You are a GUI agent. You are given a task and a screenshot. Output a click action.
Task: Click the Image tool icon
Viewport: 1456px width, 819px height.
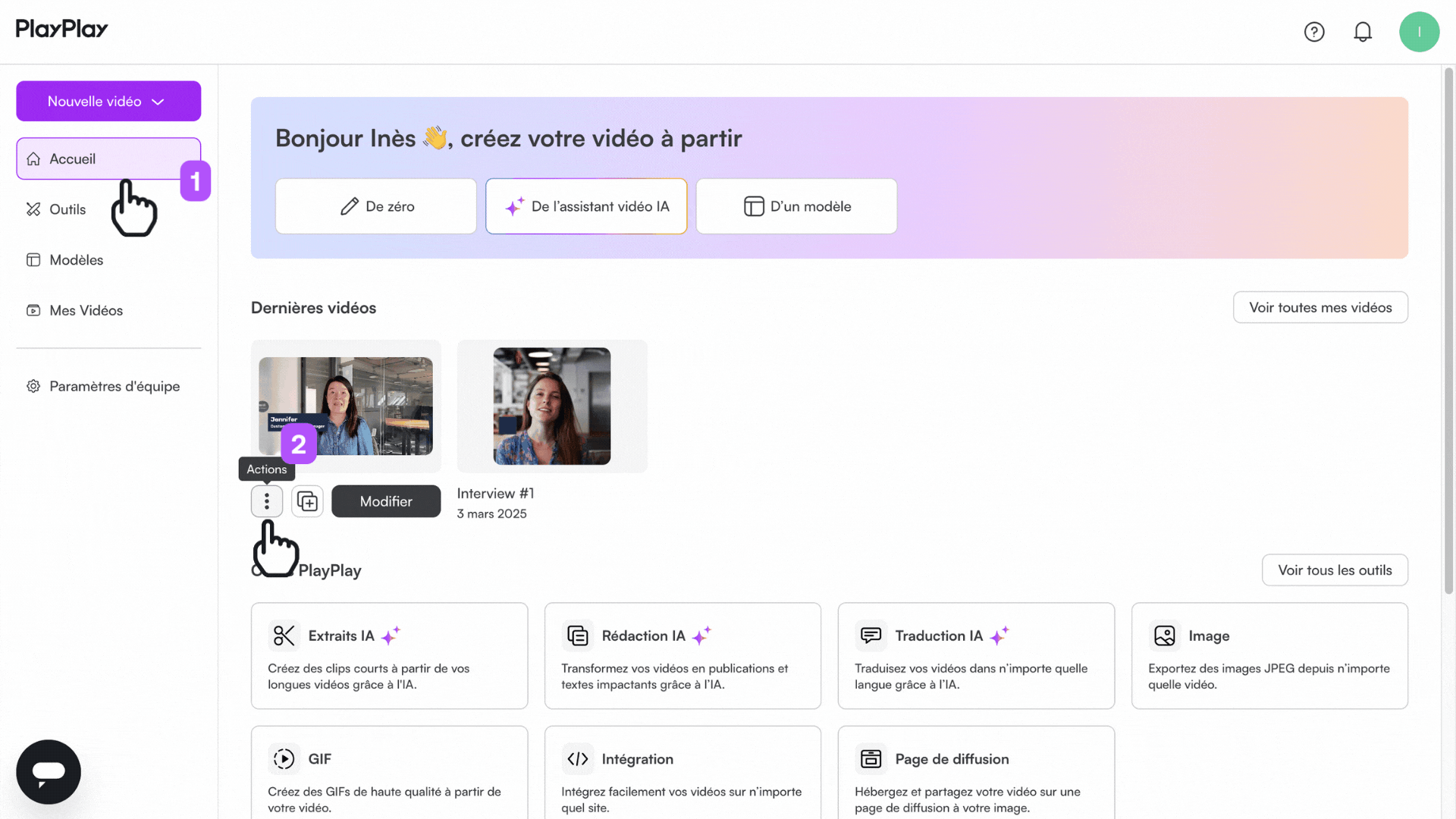point(1164,635)
